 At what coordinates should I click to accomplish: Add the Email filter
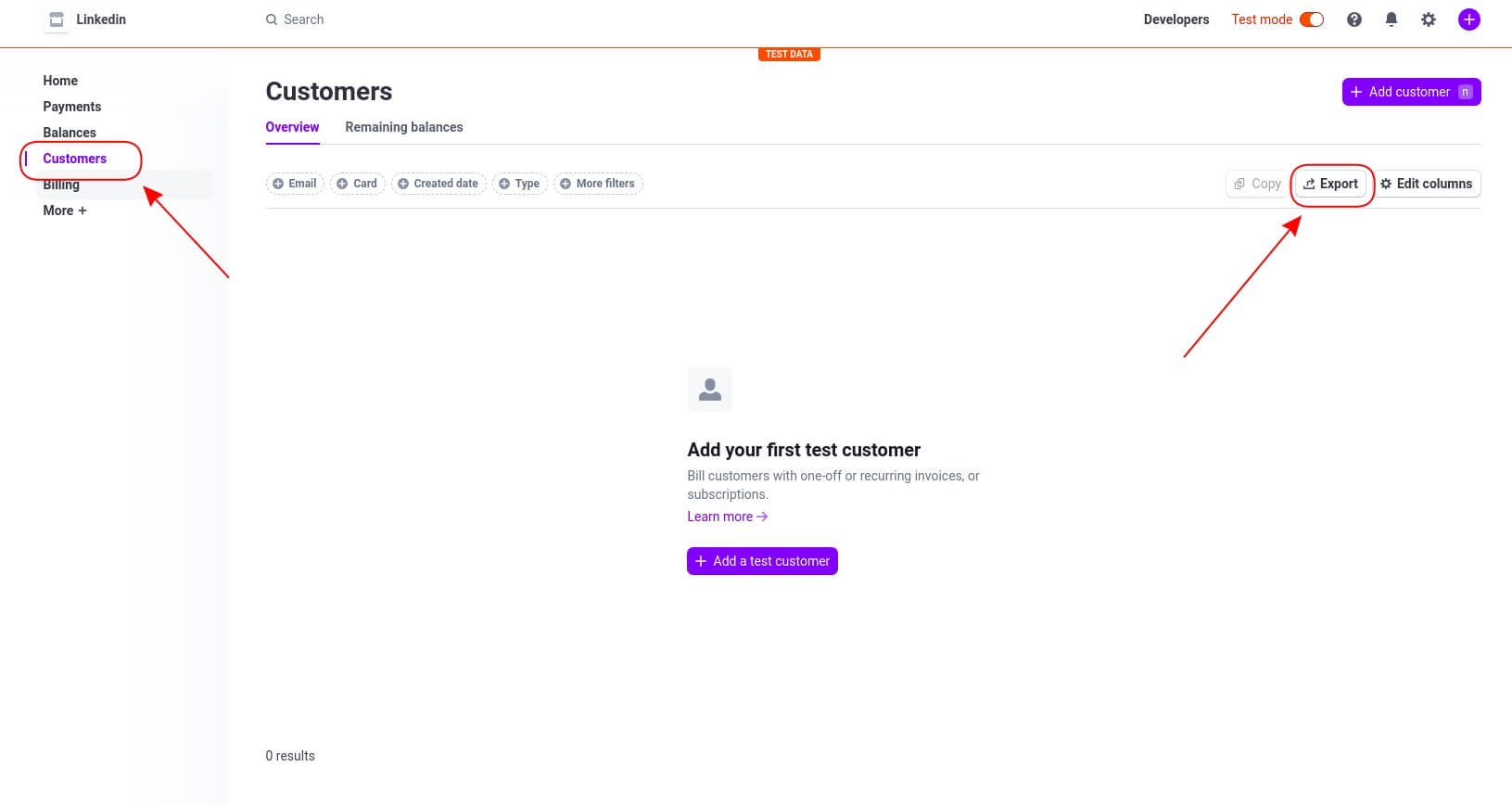pos(295,184)
